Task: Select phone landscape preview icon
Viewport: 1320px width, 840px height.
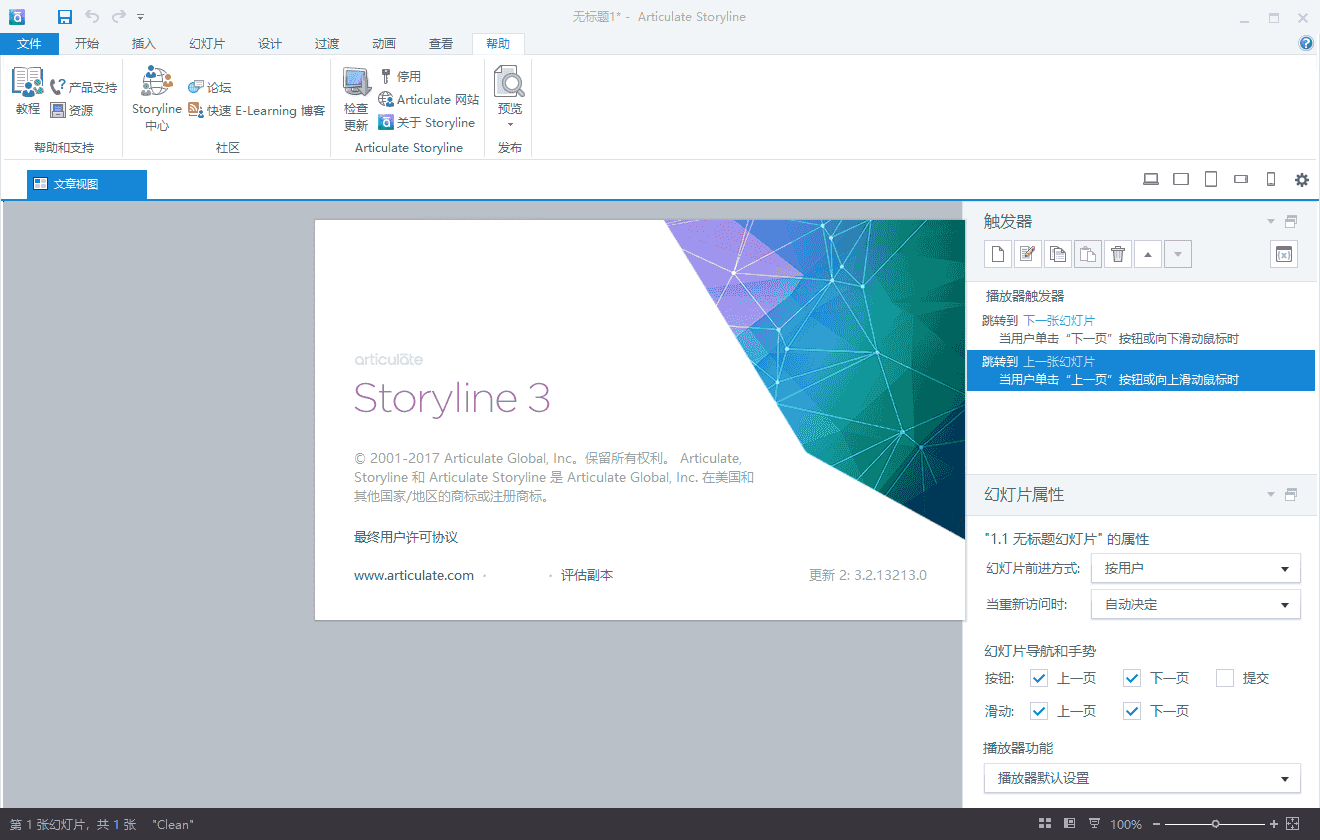Action: pyautogui.click(x=1241, y=180)
